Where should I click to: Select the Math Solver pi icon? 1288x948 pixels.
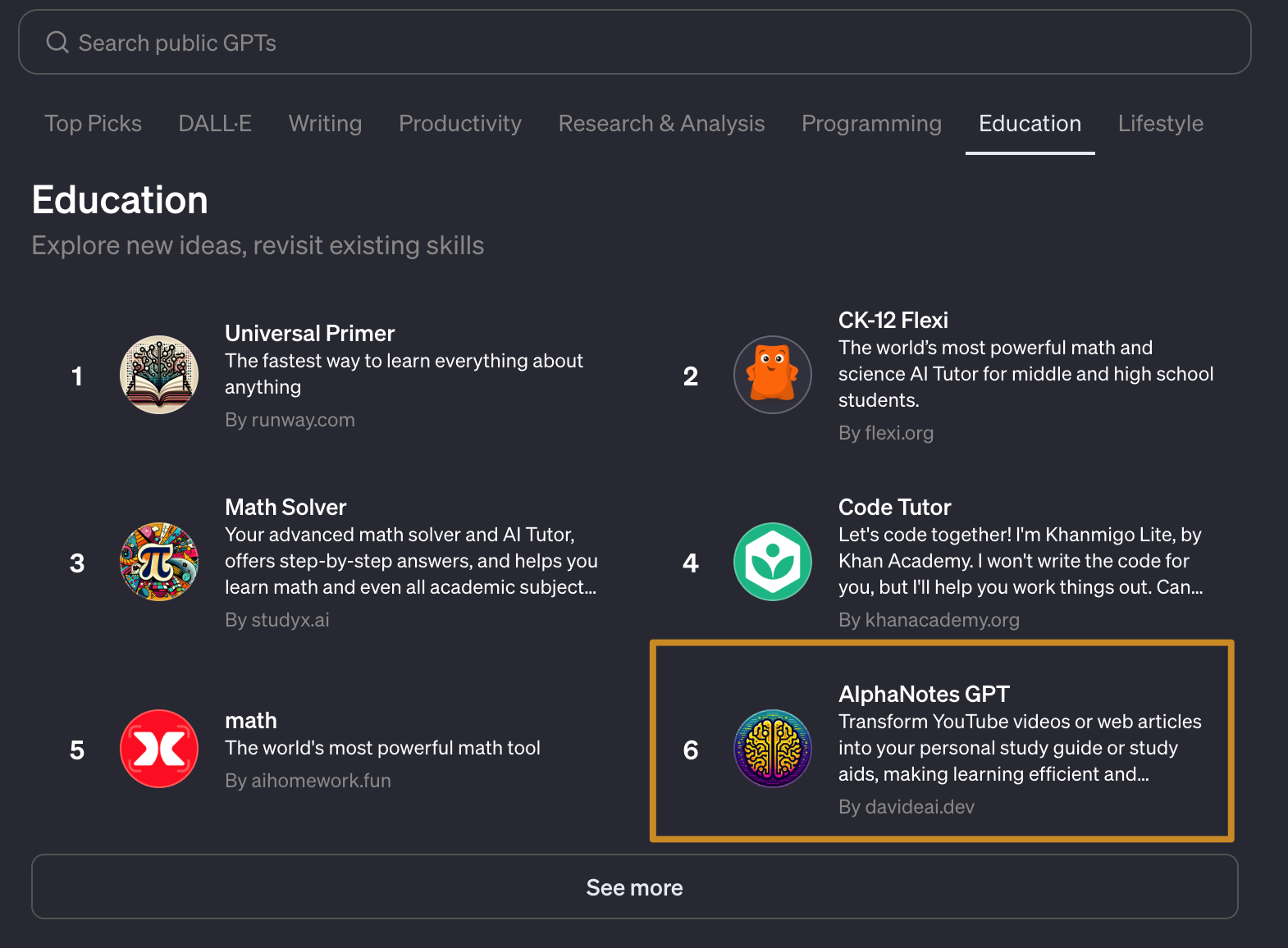click(x=159, y=562)
